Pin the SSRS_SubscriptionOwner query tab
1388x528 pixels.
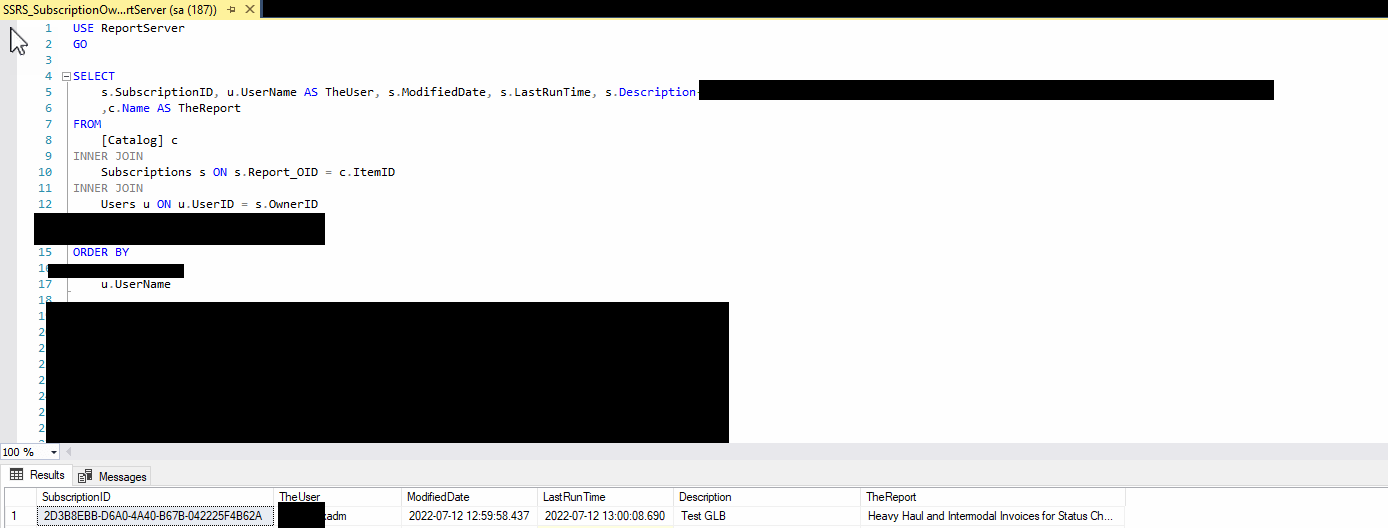point(231,9)
